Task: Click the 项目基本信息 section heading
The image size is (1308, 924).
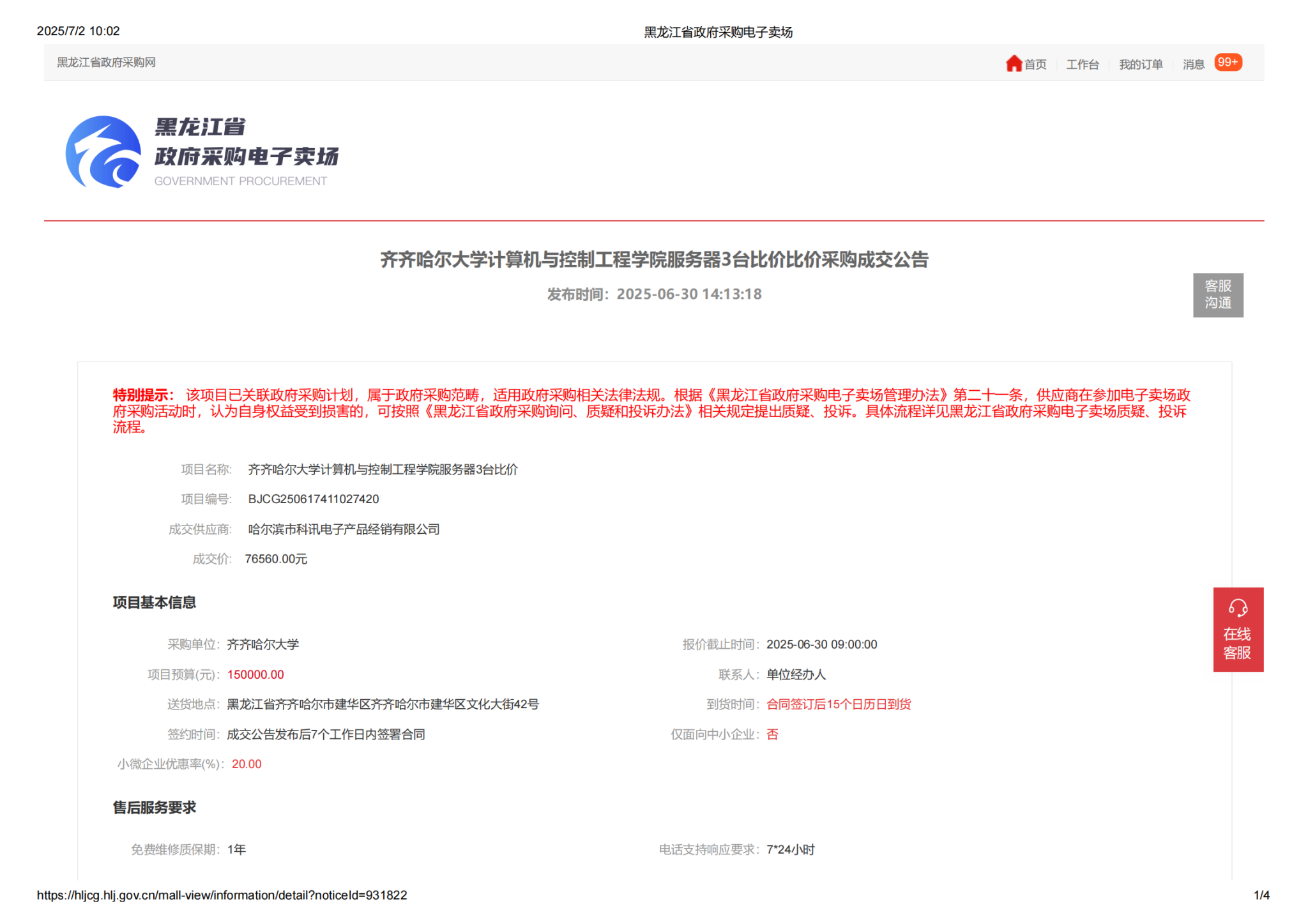Action: click(155, 603)
